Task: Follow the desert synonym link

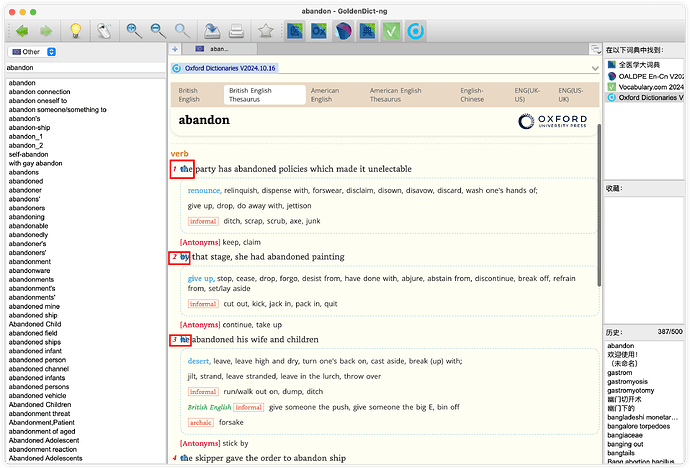Action: coord(199,361)
